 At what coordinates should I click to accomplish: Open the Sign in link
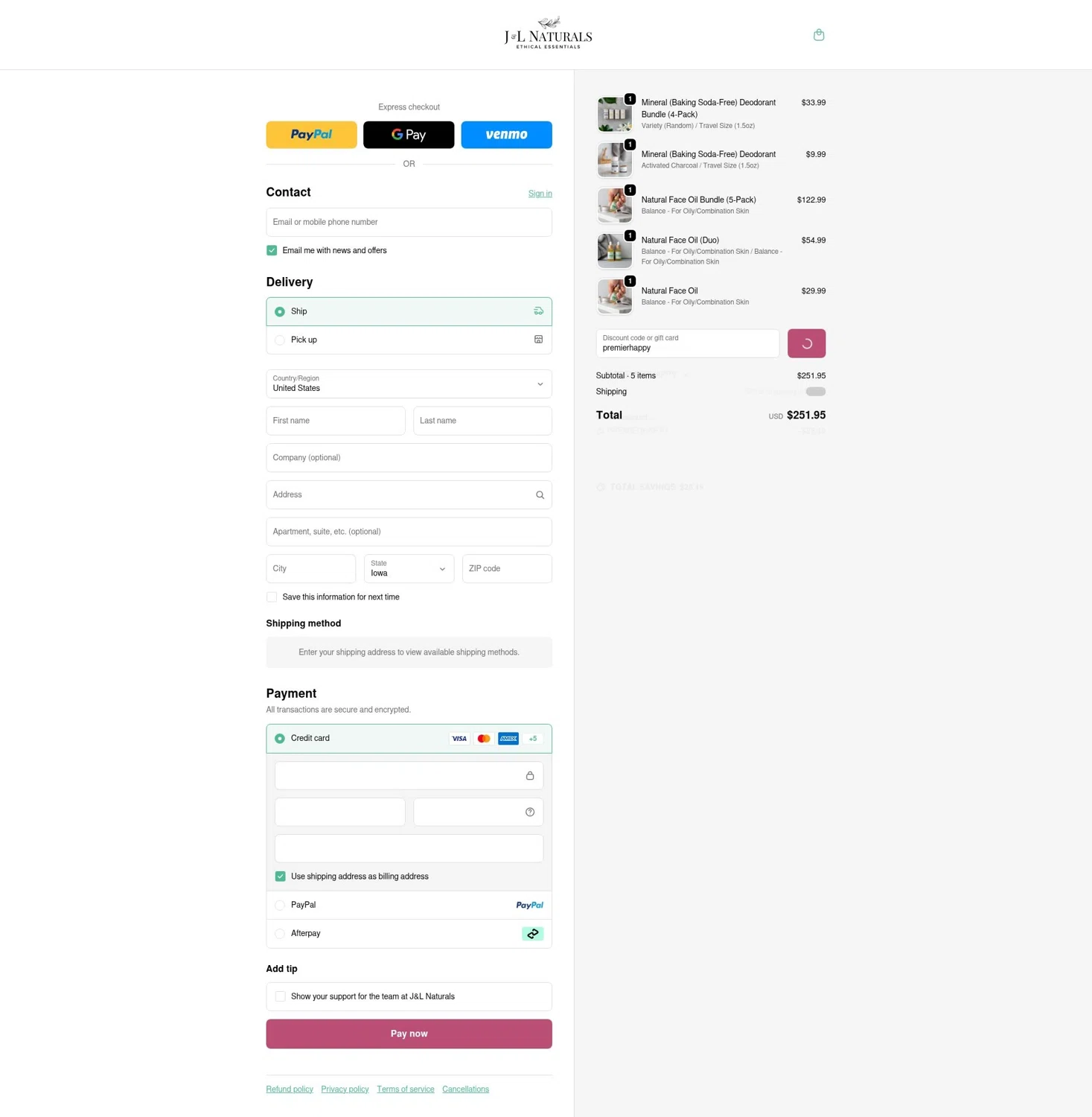click(x=540, y=194)
